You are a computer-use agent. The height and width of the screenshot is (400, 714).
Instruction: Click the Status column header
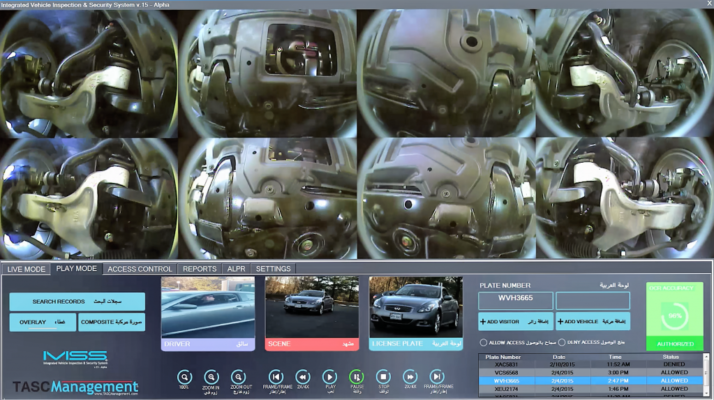(671, 357)
